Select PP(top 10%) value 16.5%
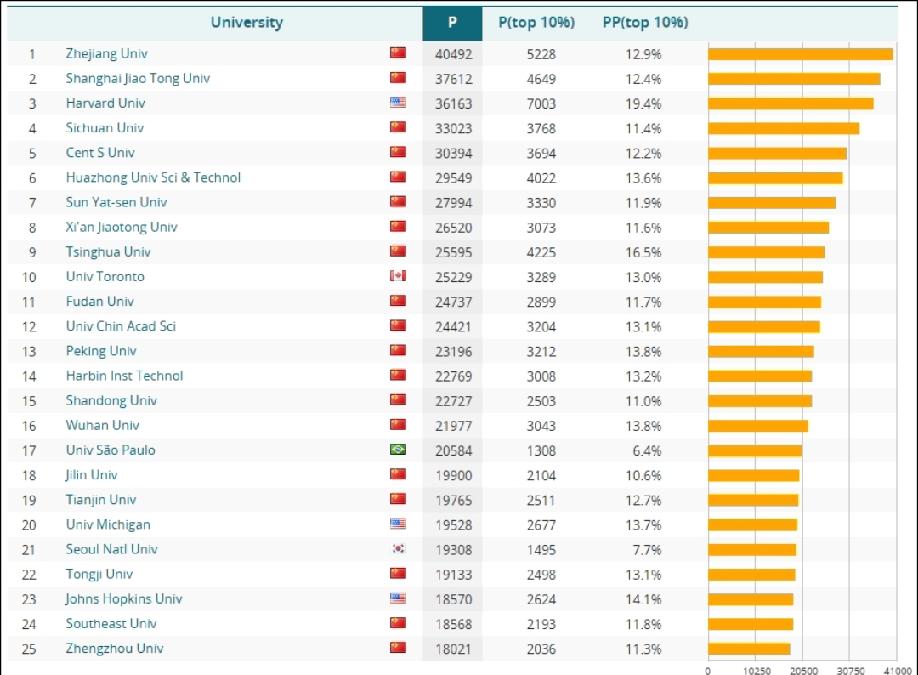Image resolution: width=918 pixels, height=675 pixels. pos(643,253)
